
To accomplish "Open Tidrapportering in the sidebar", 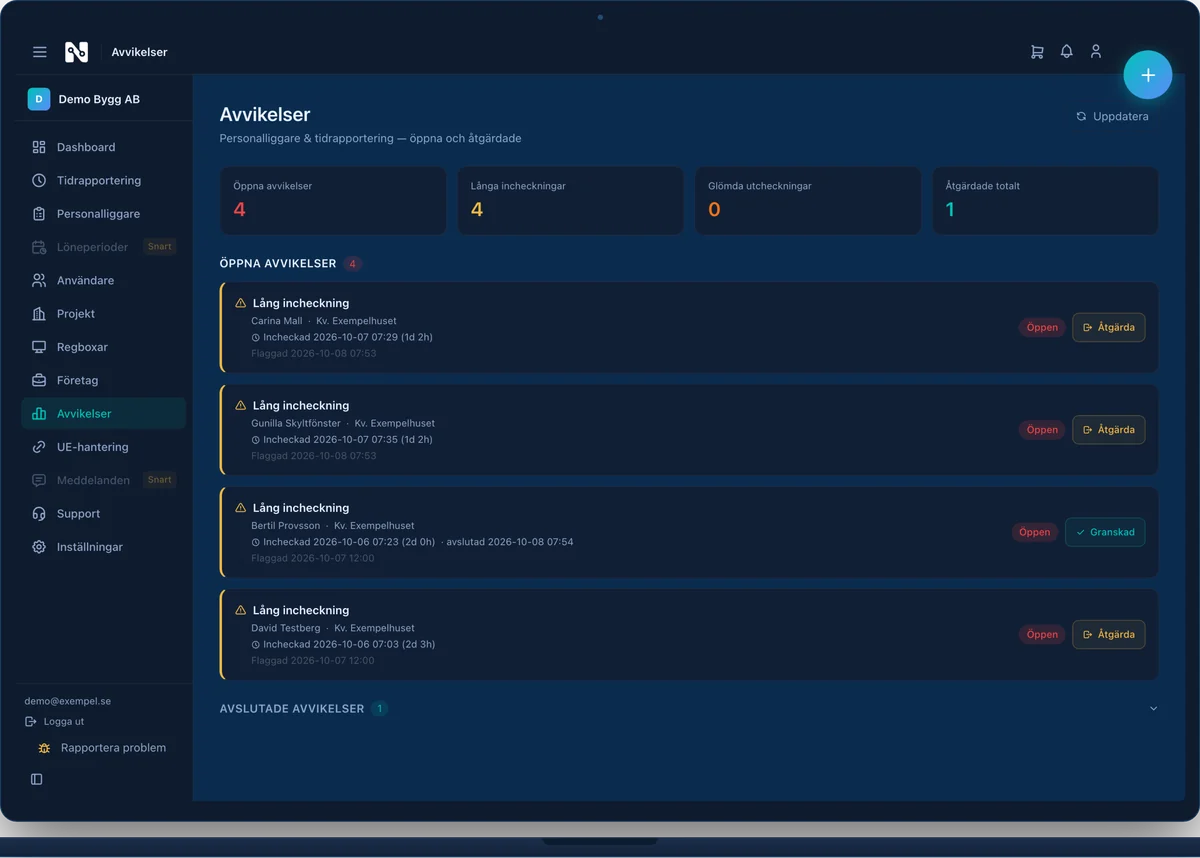I will 103,181.
